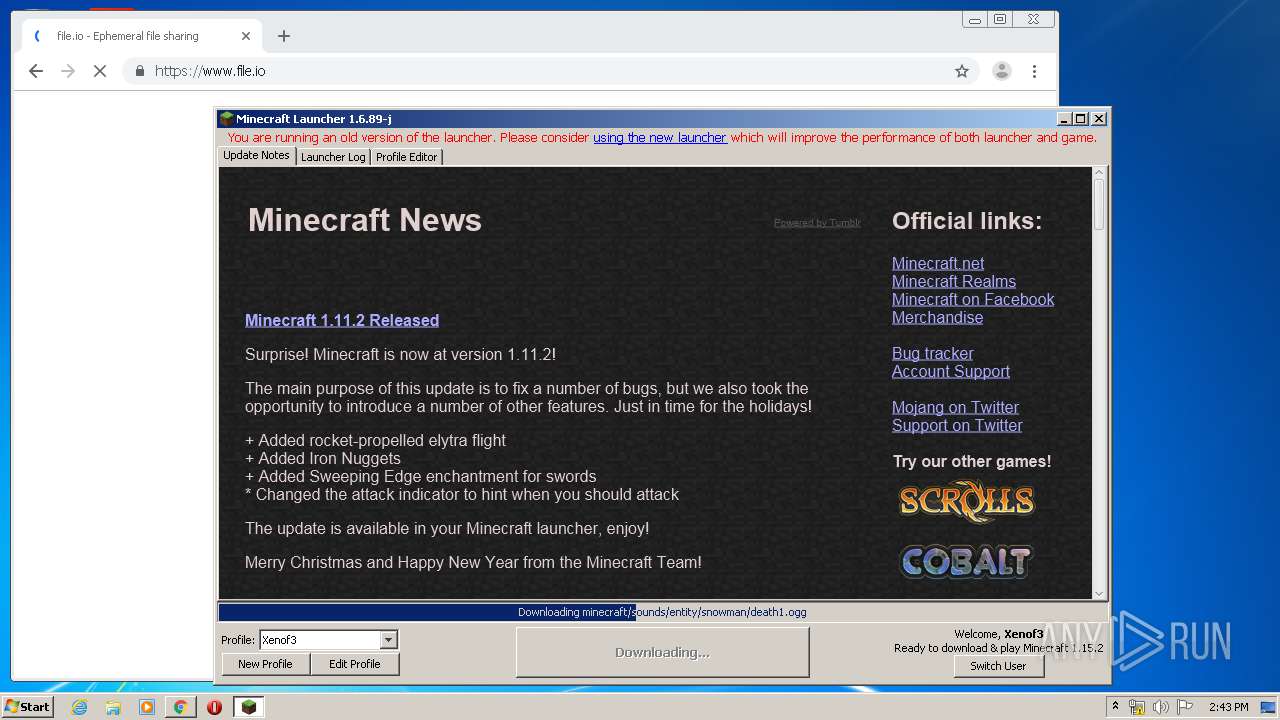Click the show desktop button at taskbar end
The width and height of the screenshot is (1280, 720).
pyautogui.click(x=1270, y=707)
